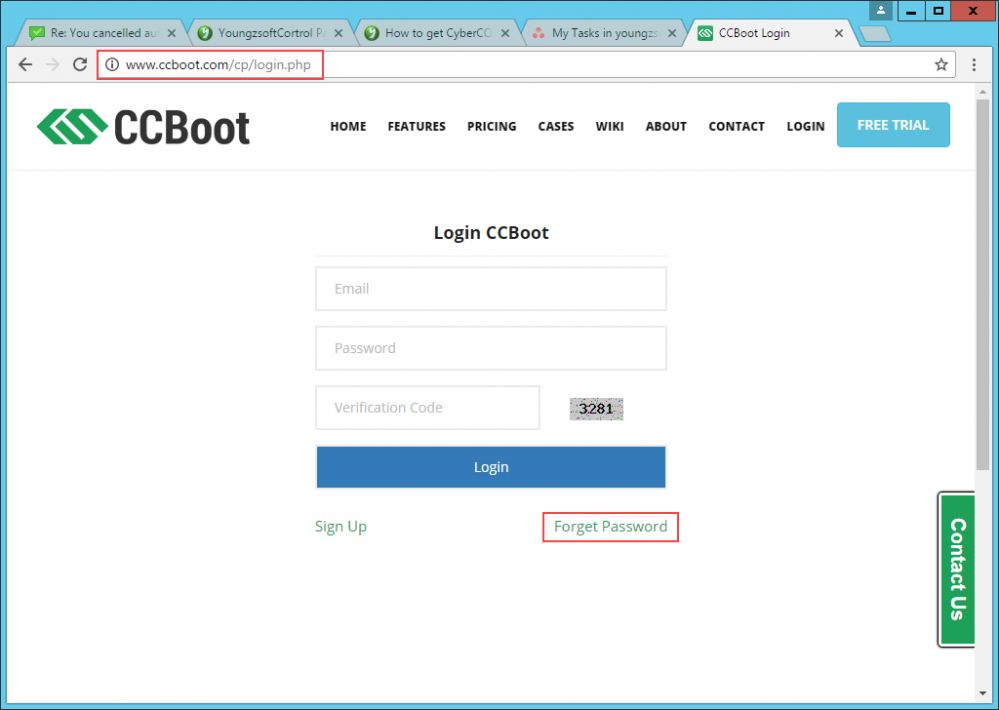Click the Forget Password link

pos(610,526)
